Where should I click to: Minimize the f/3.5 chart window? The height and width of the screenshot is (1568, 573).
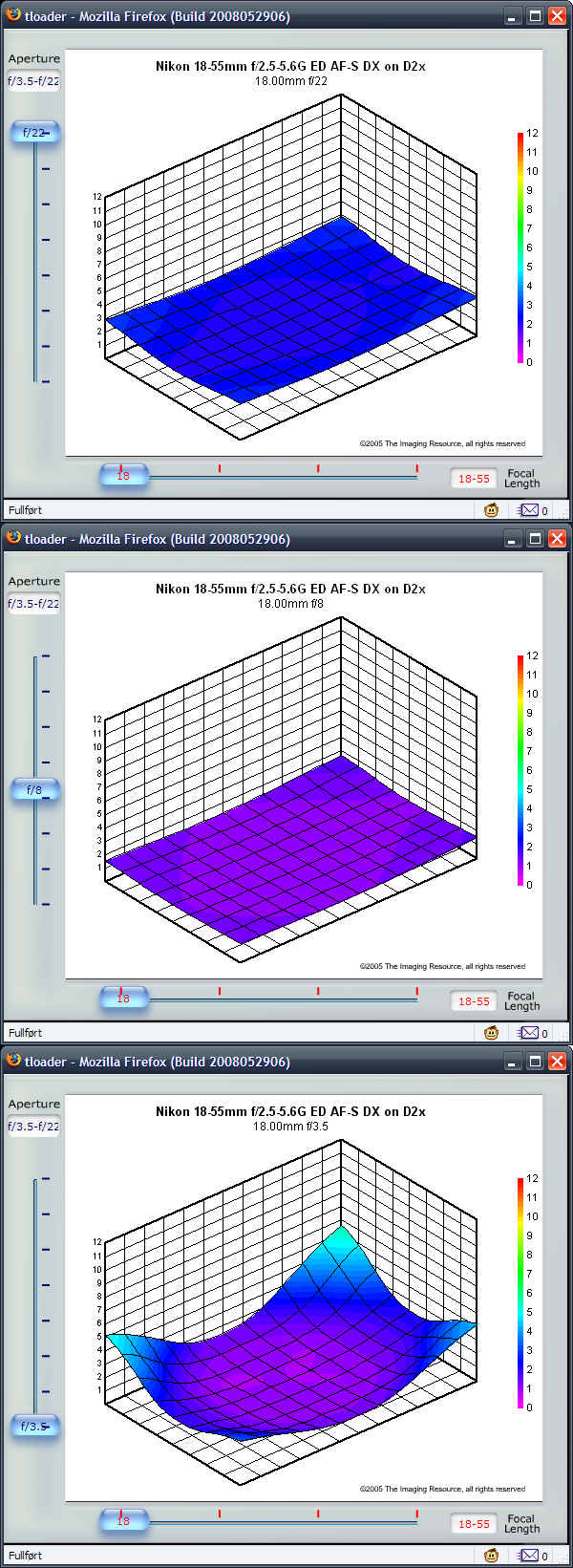click(513, 1062)
